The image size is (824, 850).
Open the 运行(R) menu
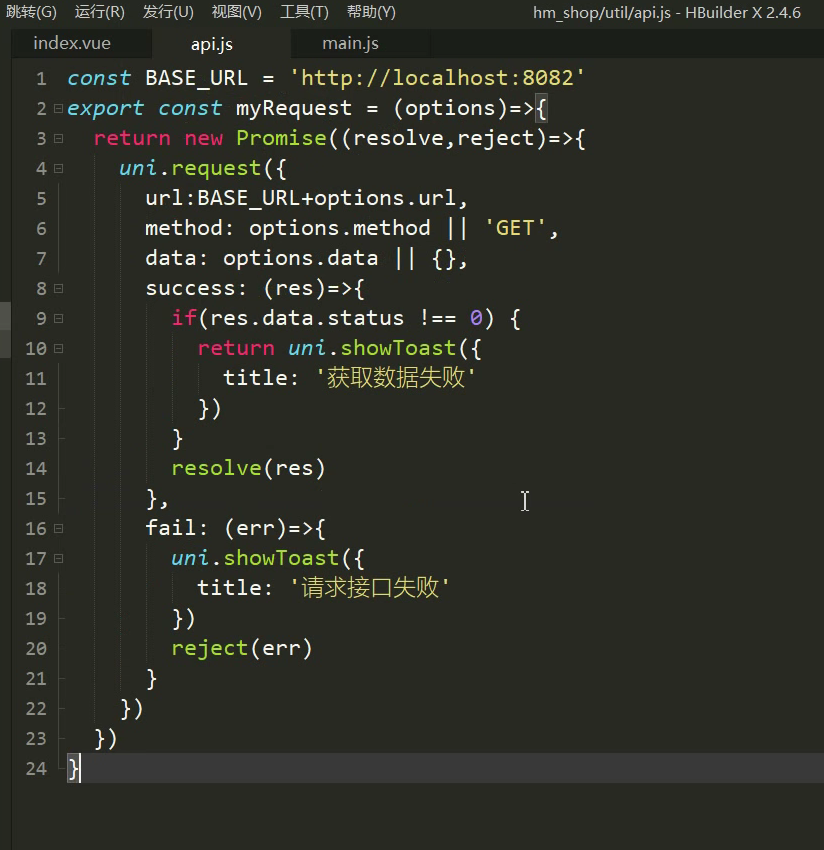98,12
